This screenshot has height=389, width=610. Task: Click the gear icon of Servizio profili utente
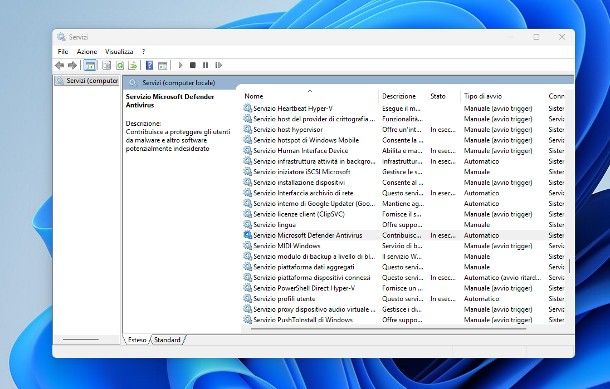click(x=247, y=298)
